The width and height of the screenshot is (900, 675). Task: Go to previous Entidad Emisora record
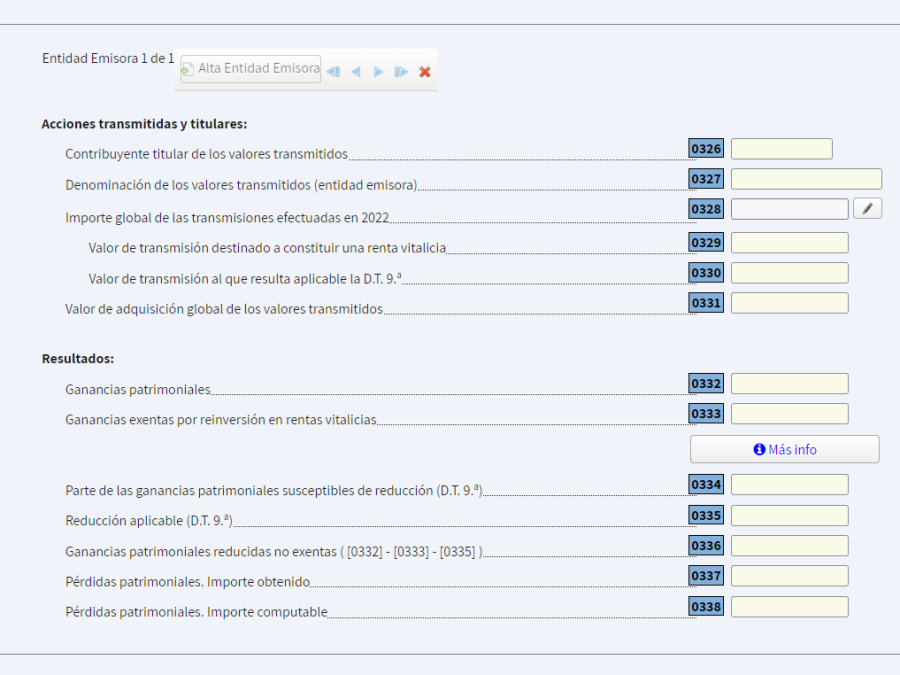click(355, 72)
